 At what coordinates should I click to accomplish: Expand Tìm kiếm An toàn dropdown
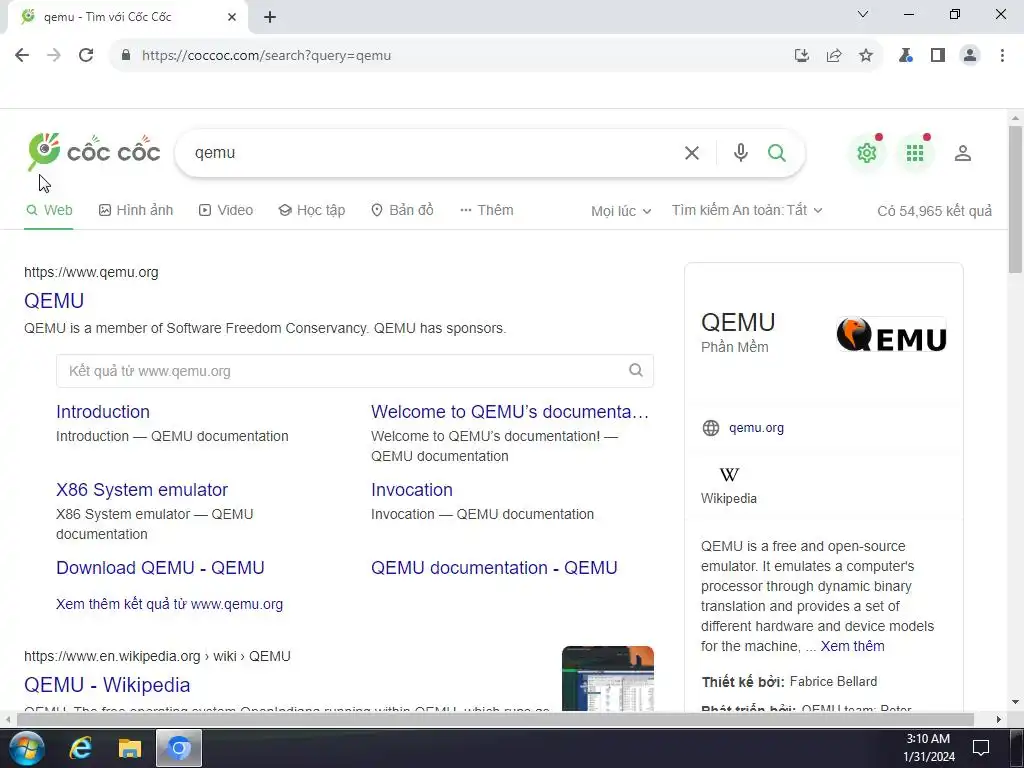[747, 210]
